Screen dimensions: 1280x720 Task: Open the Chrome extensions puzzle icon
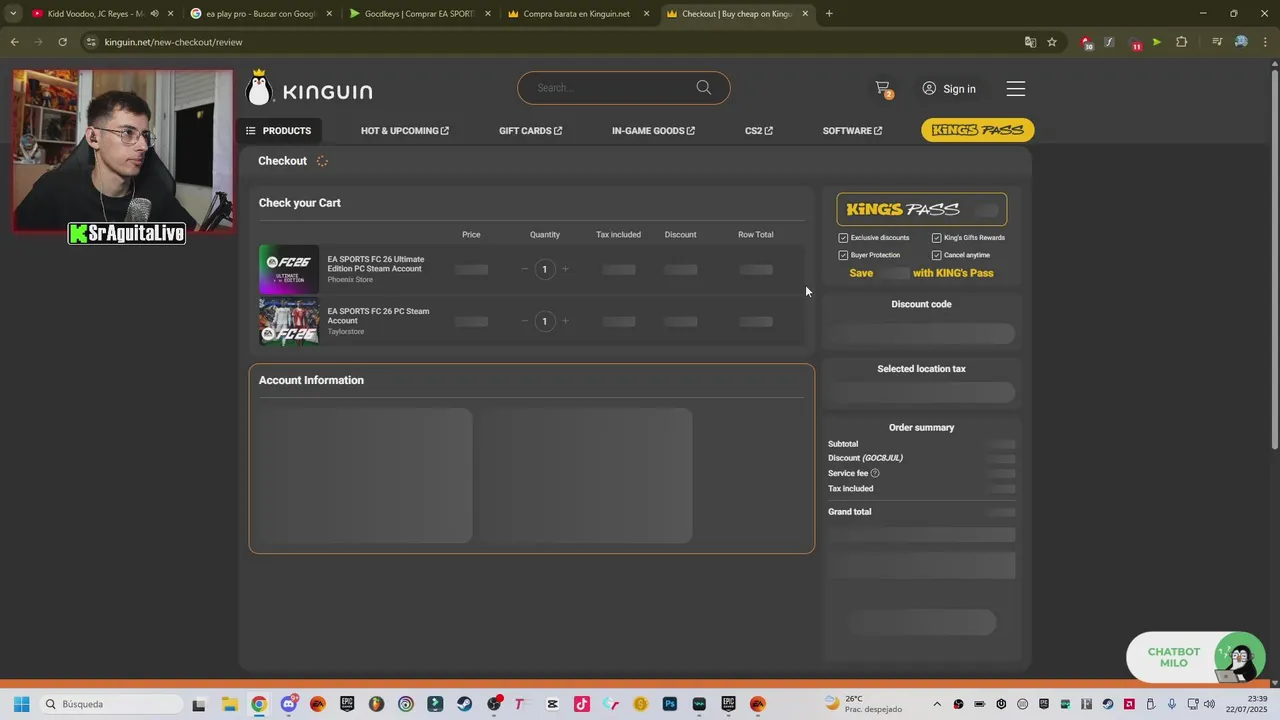point(1181,42)
